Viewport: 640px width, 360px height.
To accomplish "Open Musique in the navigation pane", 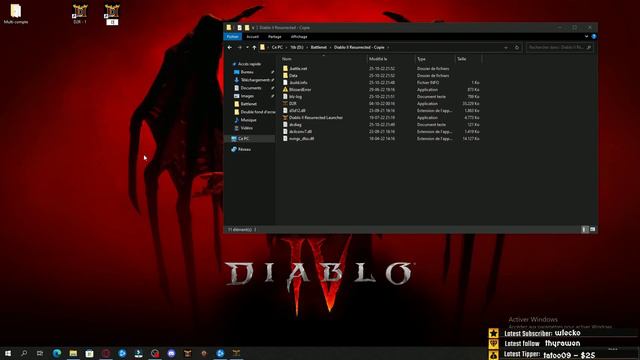I will (248, 120).
